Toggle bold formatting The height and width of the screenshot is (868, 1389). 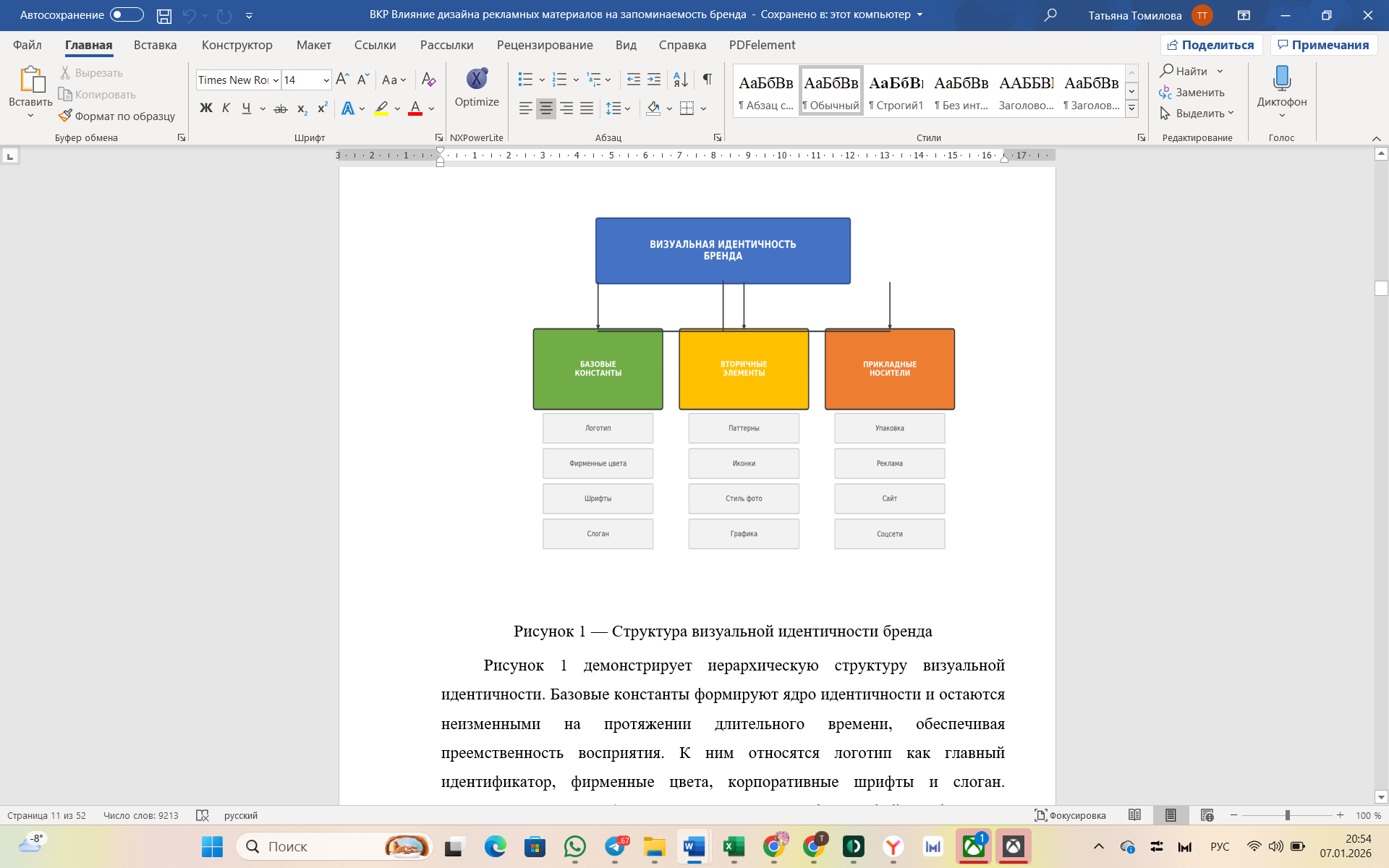(206, 109)
